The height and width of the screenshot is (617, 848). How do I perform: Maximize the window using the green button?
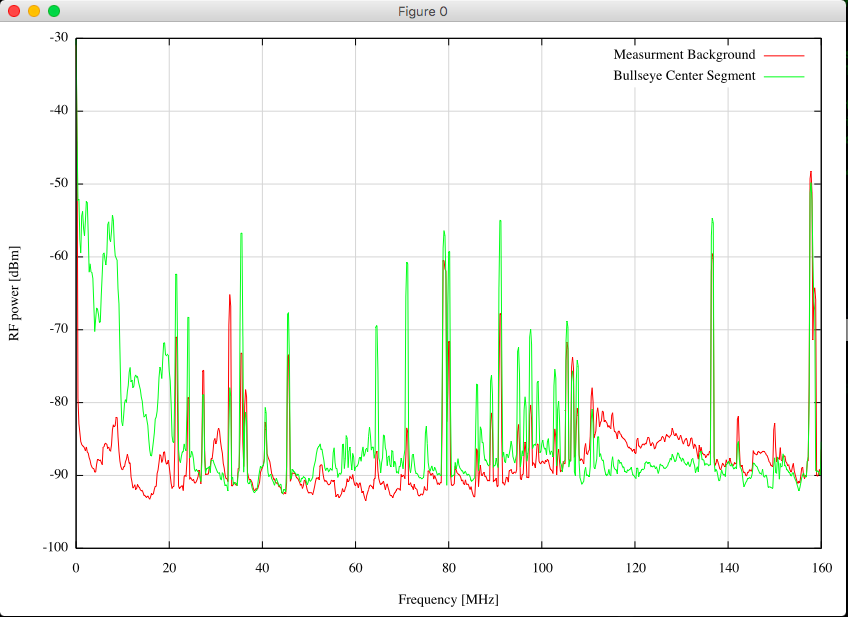[x=54, y=11]
